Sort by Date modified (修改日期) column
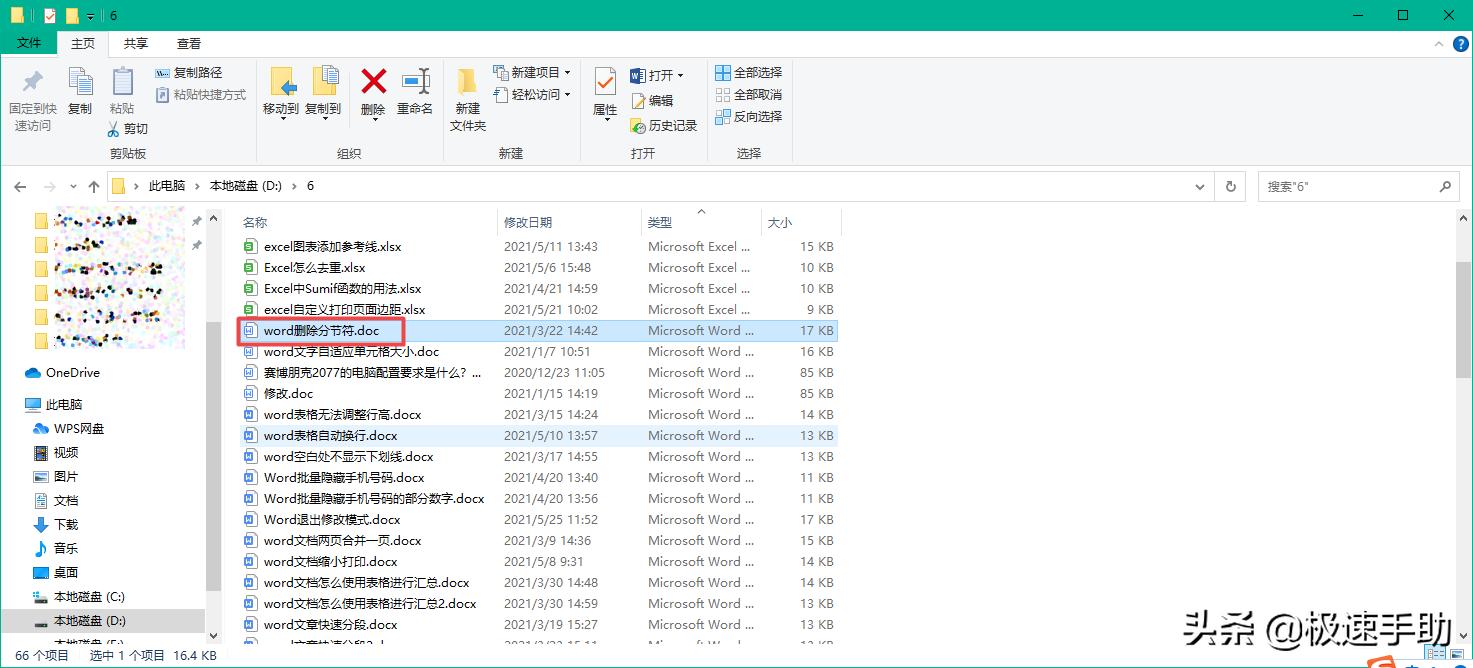The height and width of the screenshot is (668, 1473). point(528,223)
